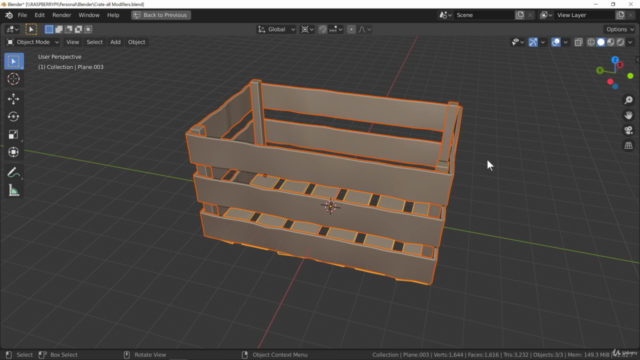
Task: Add a new View Layer icon
Action: coord(620,15)
